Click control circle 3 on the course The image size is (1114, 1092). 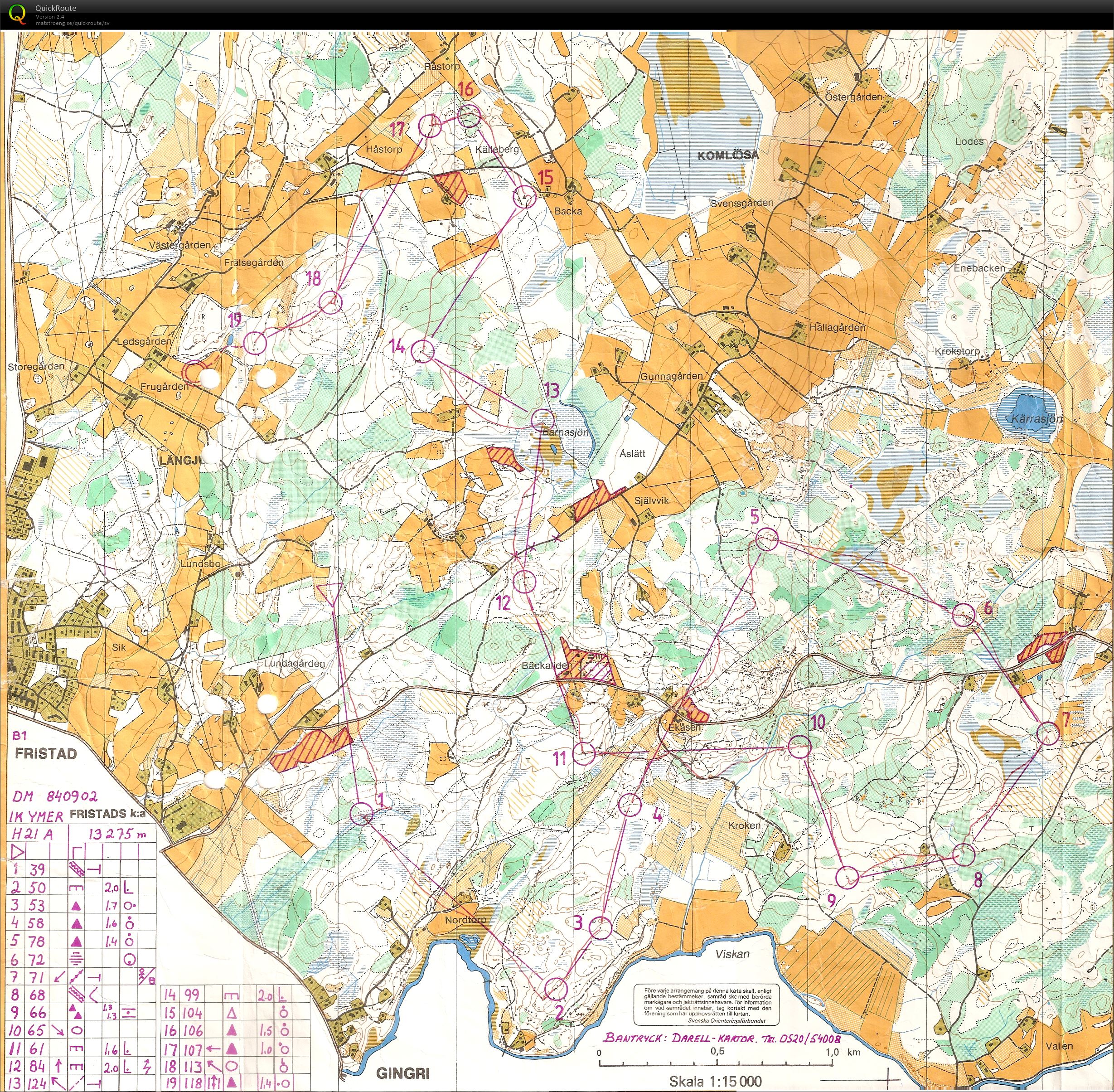click(601, 927)
